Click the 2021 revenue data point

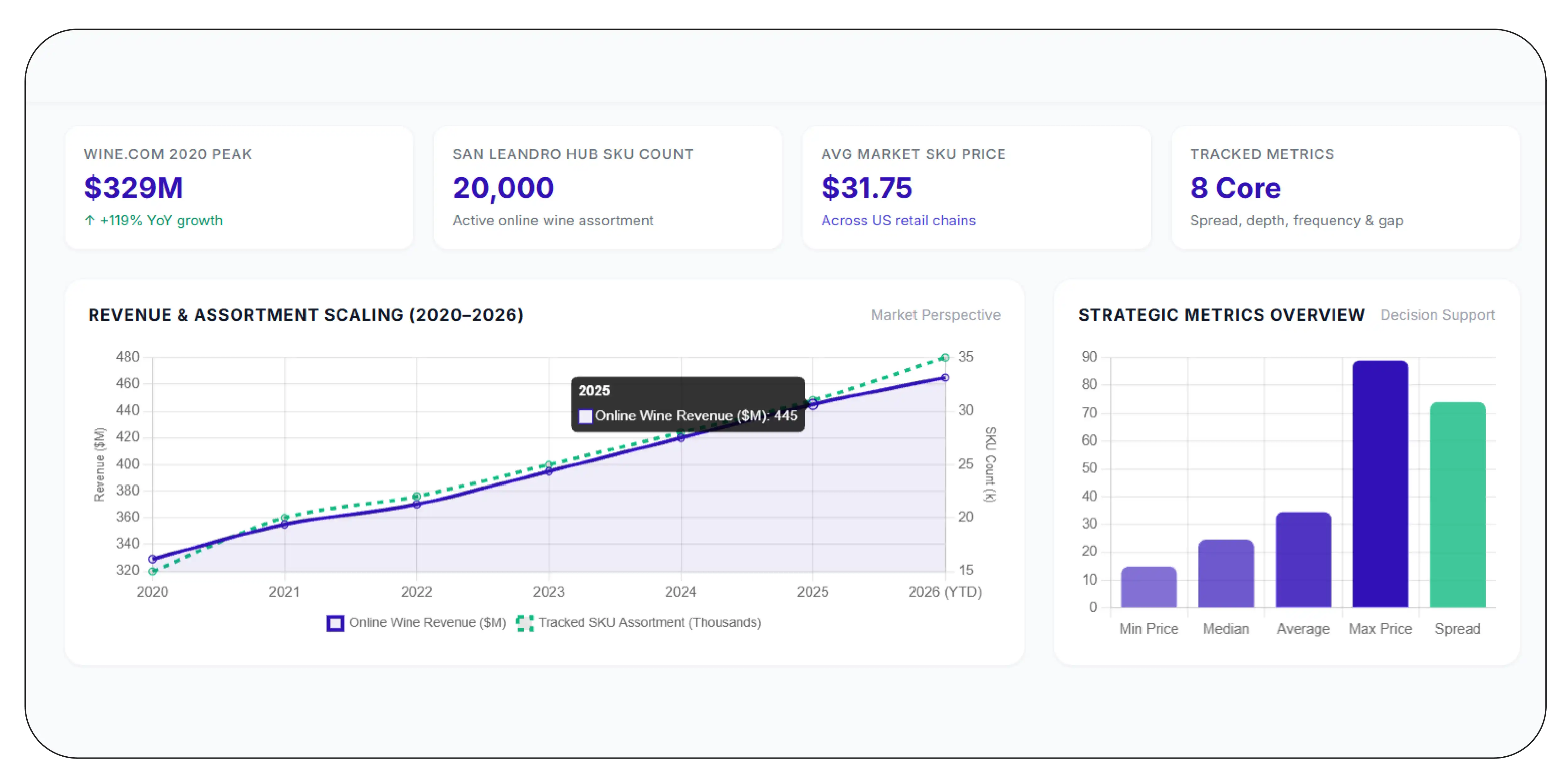[284, 524]
